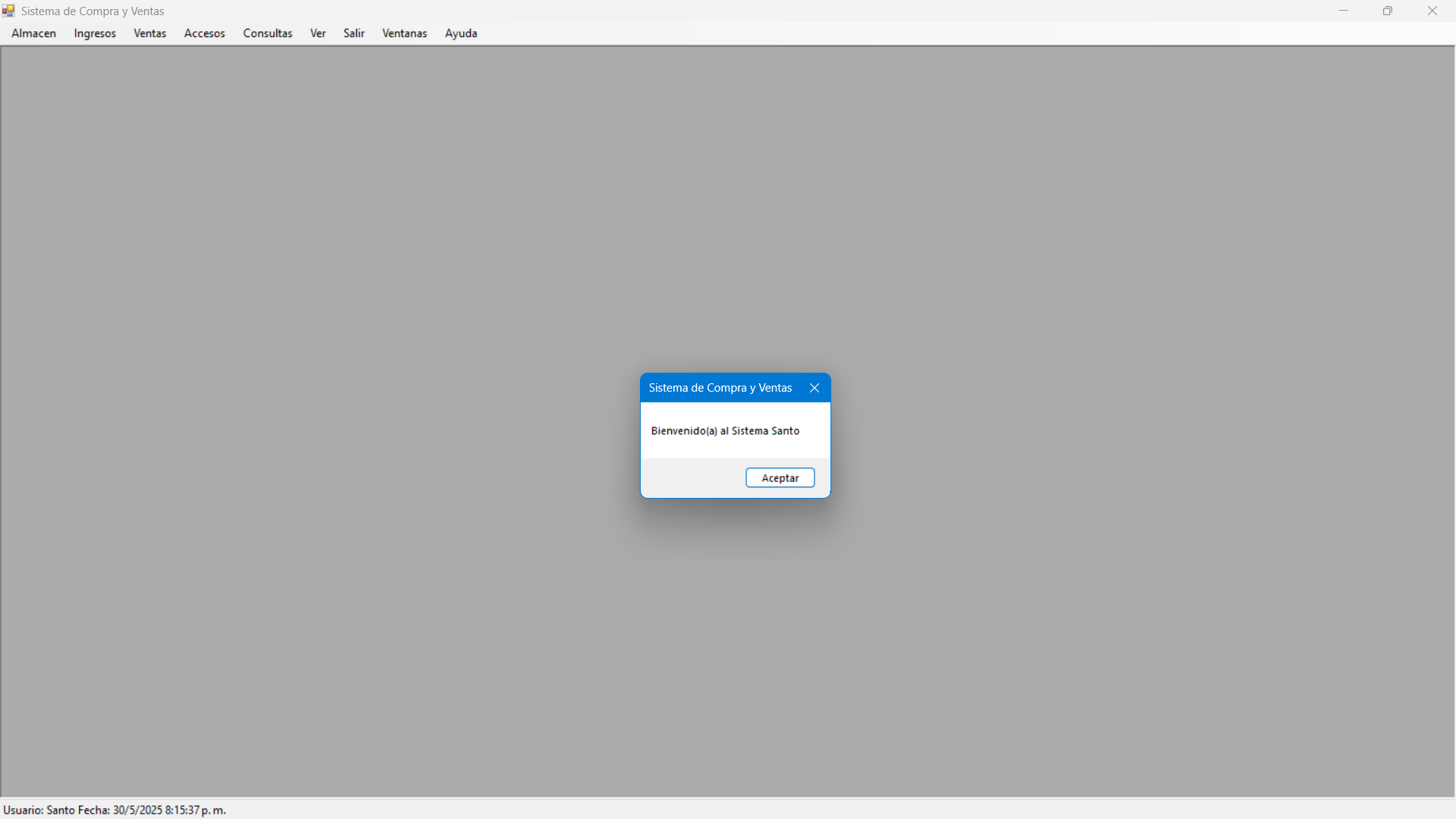Select the Ventas menu in the menu bar

coord(150,33)
